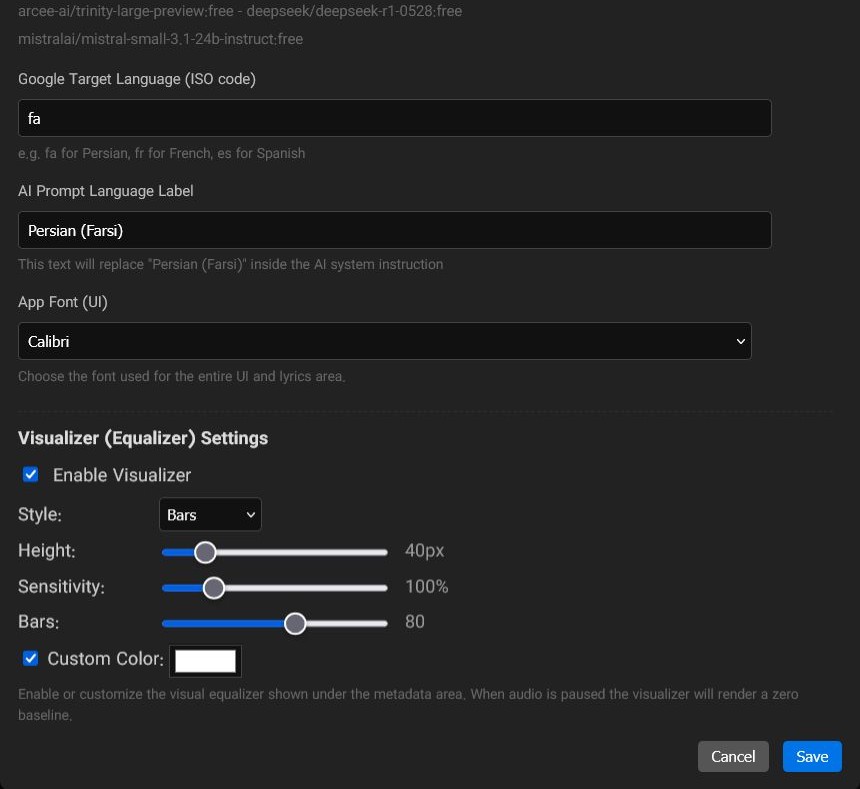Click the mistral-small-3.1-24b-instruct model name
This screenshot has height=789, width=860.
[159, 39]
